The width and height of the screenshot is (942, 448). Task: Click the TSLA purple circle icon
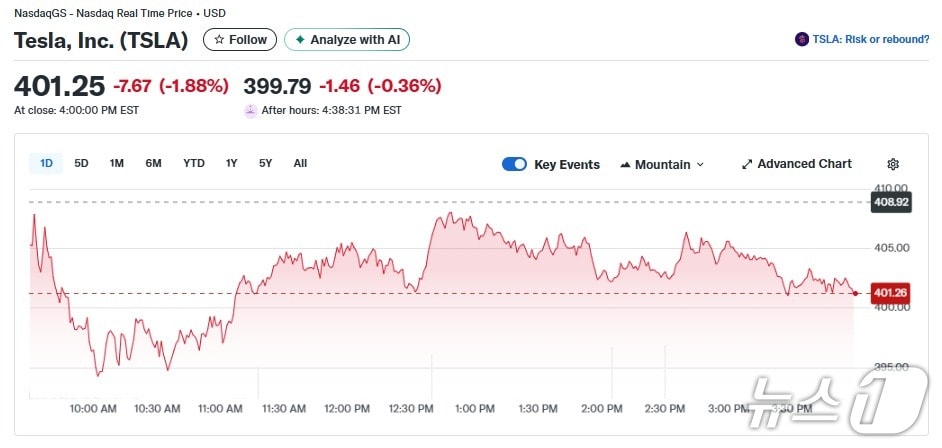801,40
